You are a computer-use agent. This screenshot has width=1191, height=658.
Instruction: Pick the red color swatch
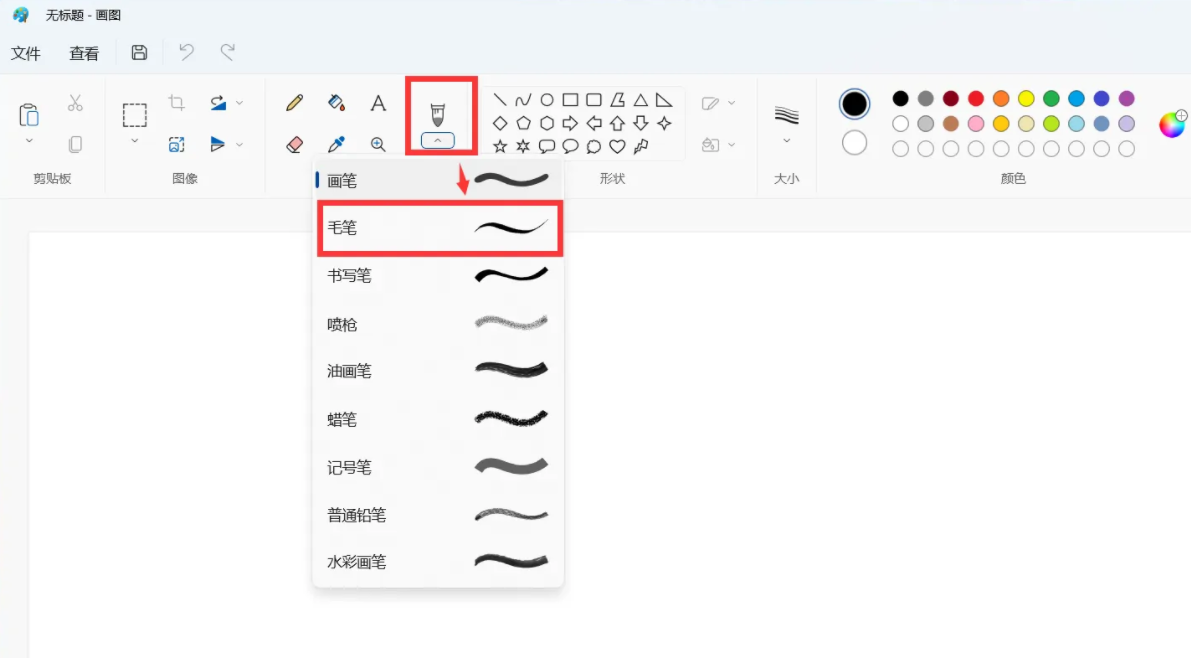pyautogui.click(x=974, y=99)
